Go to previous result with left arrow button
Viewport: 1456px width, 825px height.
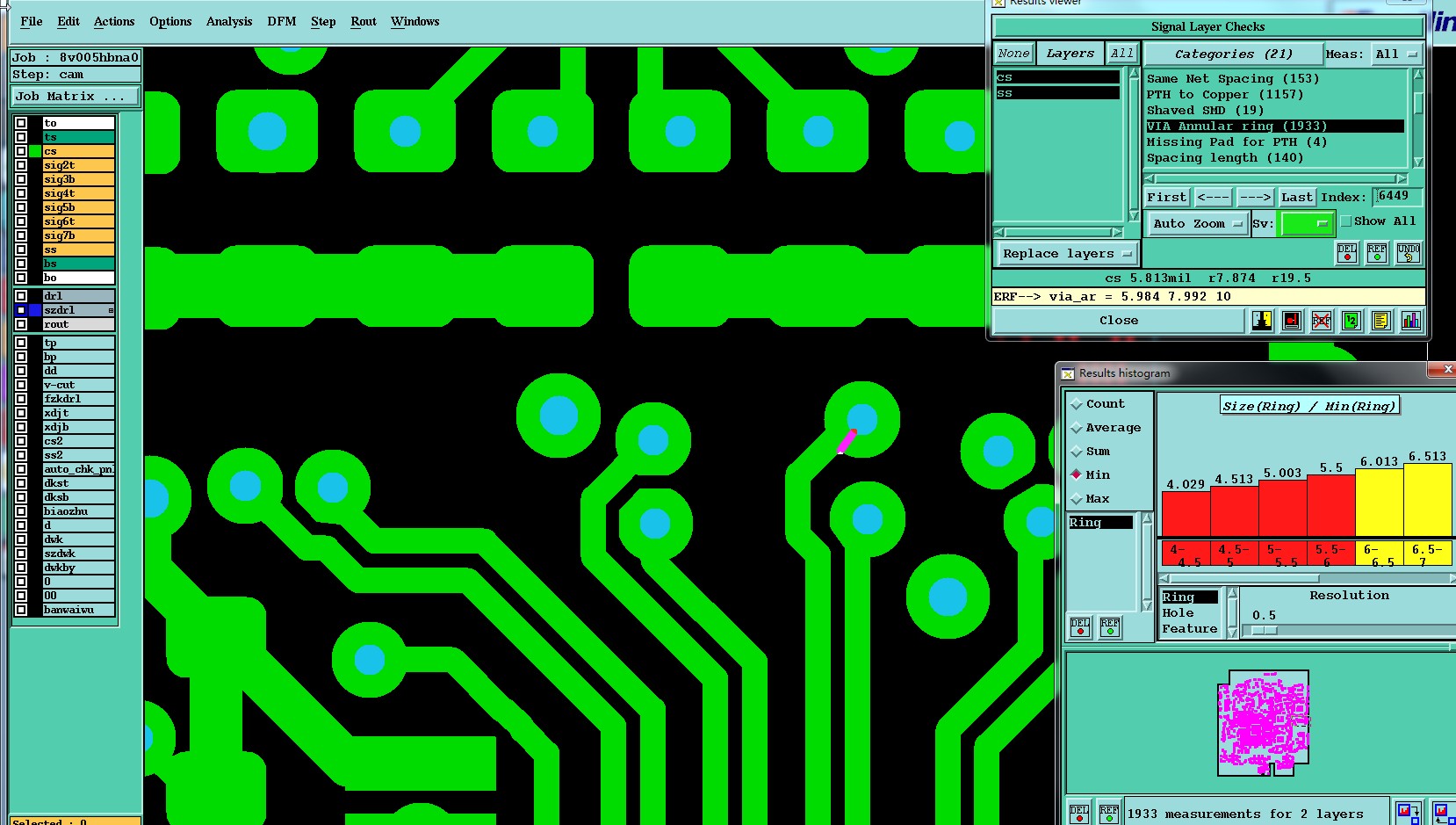coord(1213,198)
